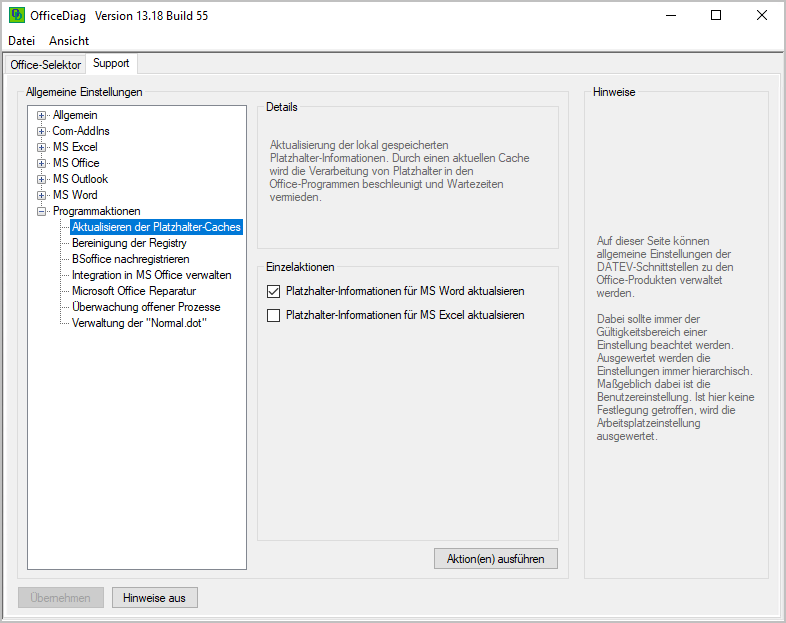Expand the MS Office tree node
Image resolution: width=786 pixels, height=623 pixels.
tap(42, 163)
